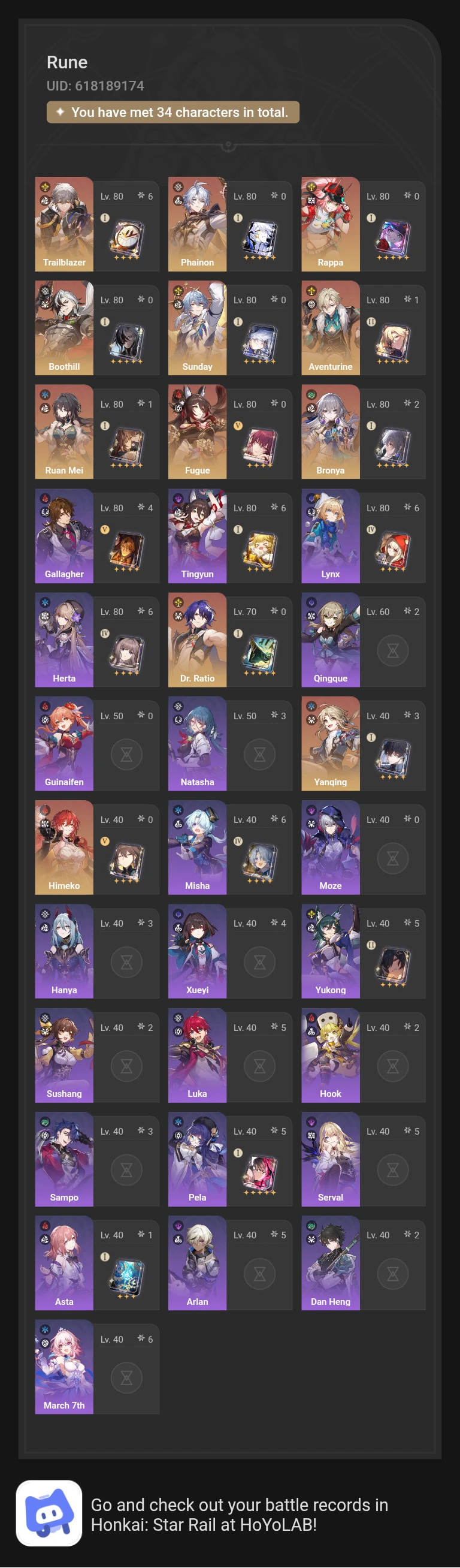This screenshot has height=1568, width=460.
Task: Open Trailblazer's equipped light cone icon
Action: (126, 239)
